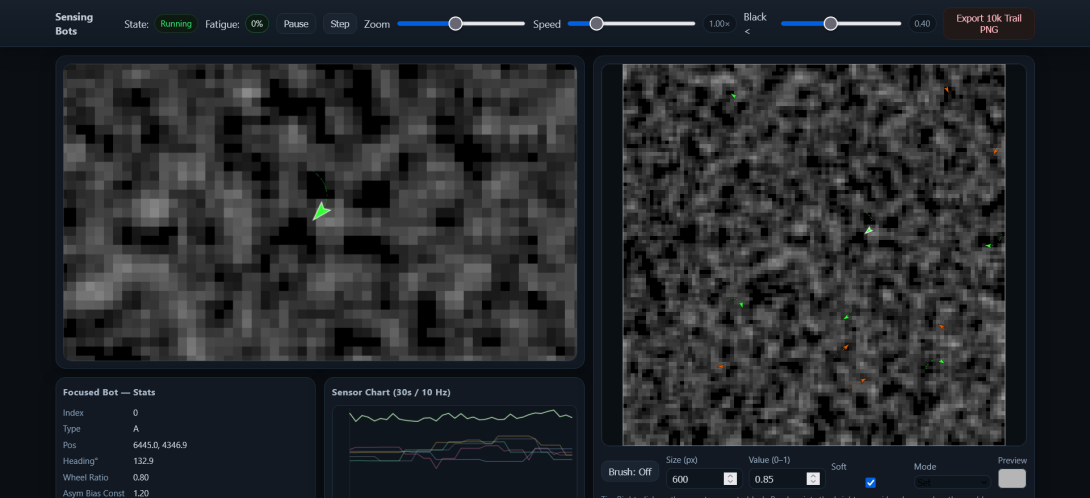Click the Heading value 132.9
1090x498 pixels.
pyautogui.click(x=143, y=461)
